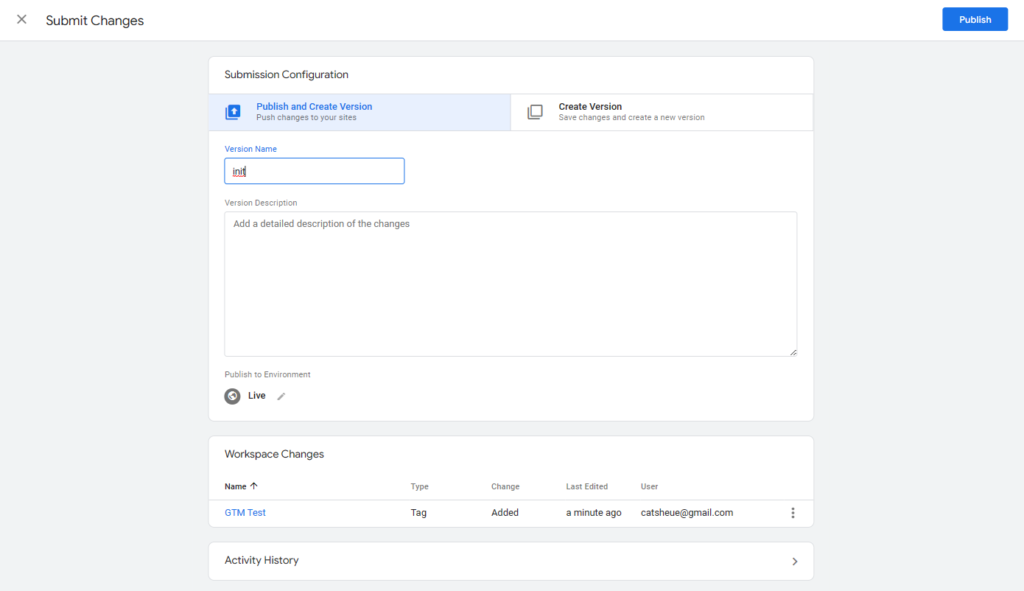Click the stacked-squares Create Version icon

(535, 112)
